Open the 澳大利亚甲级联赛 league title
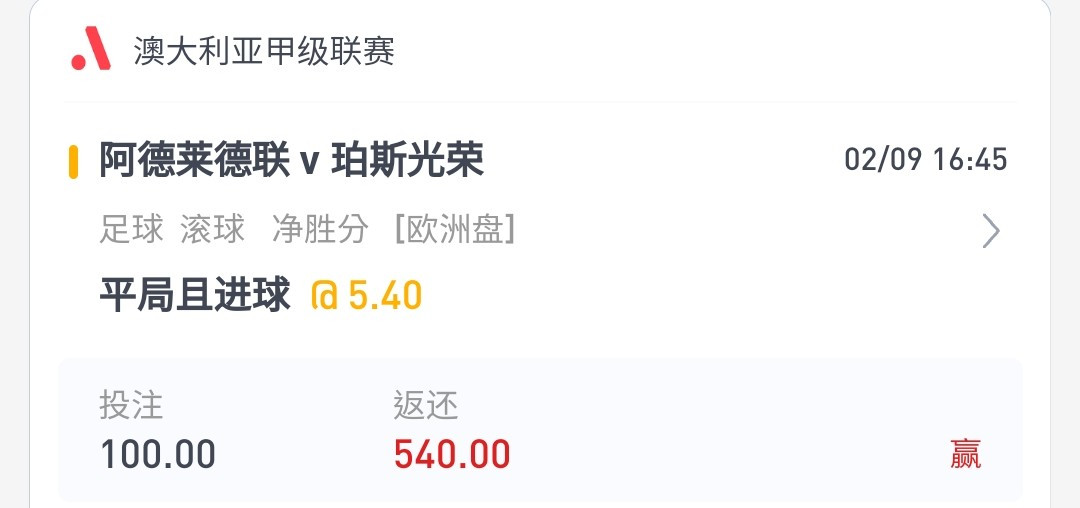Screen dimensions: 1080x508 click(264, 51)
